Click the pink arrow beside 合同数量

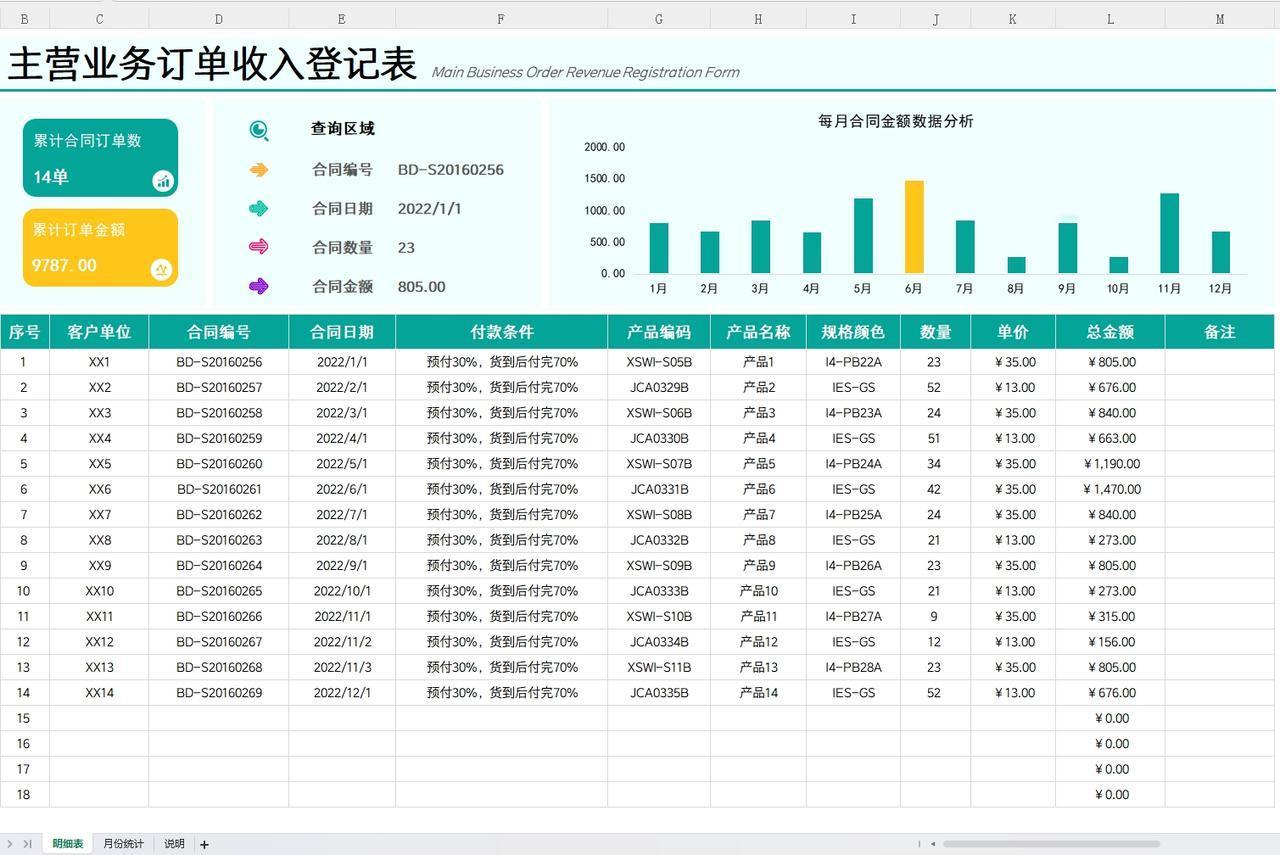[259, 247]
